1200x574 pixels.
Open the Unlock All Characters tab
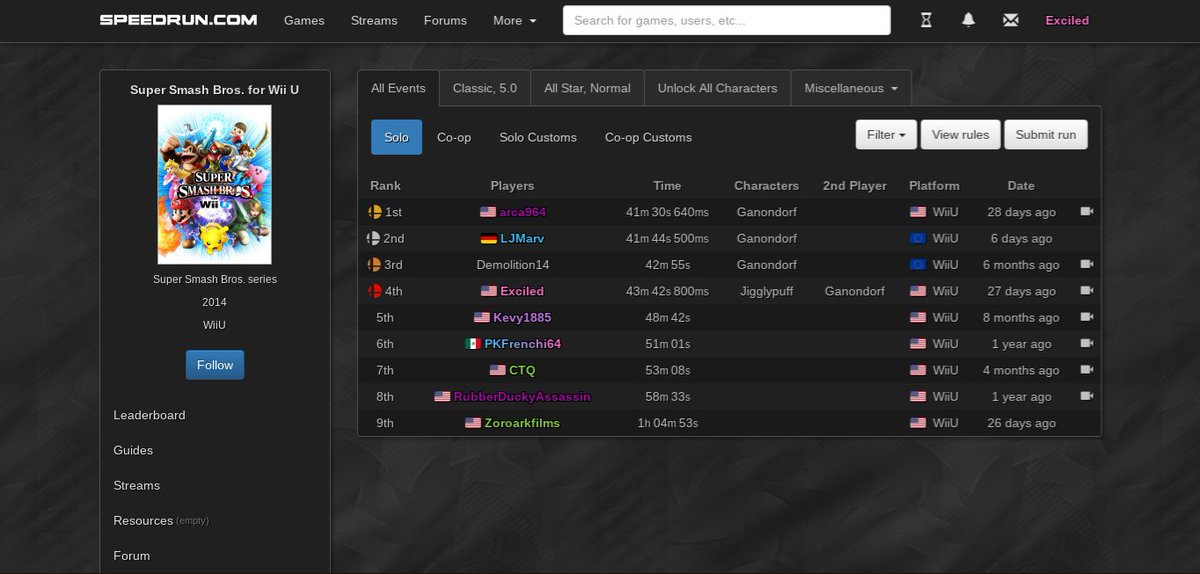coord(717,88)
